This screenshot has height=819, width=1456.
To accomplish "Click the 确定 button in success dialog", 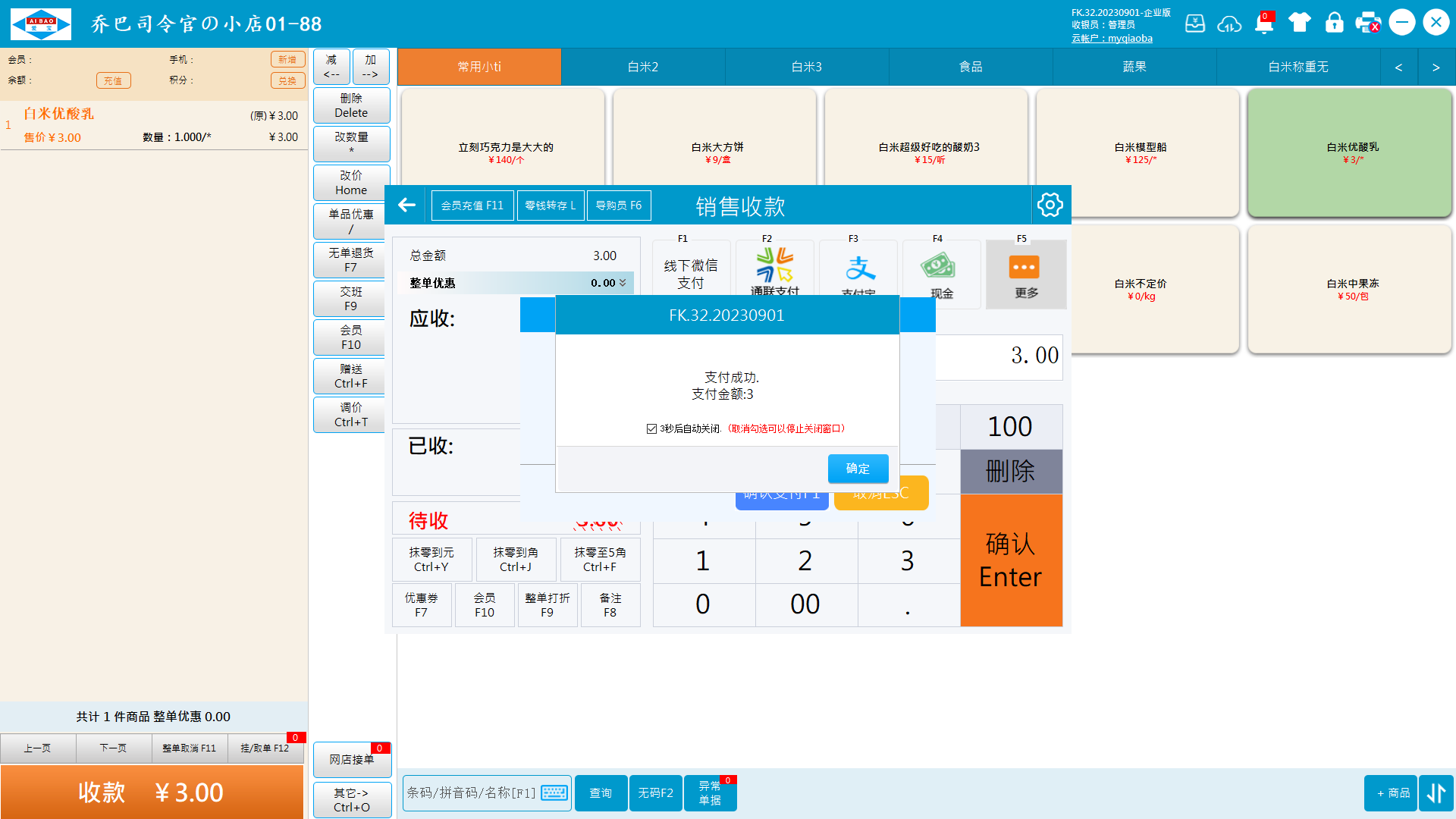I will coord(858,469).
